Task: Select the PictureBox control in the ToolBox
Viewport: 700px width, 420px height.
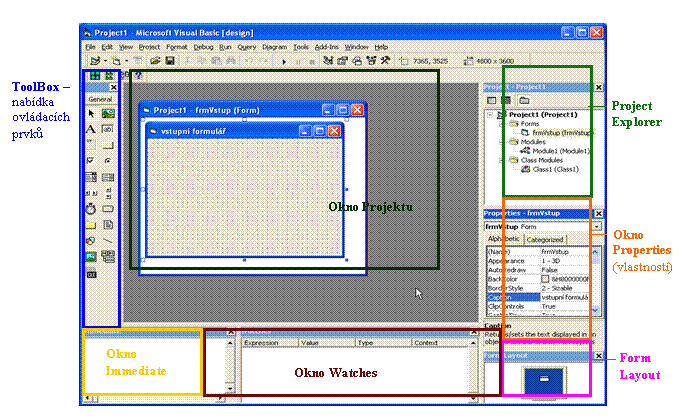Action: point(108,113)
